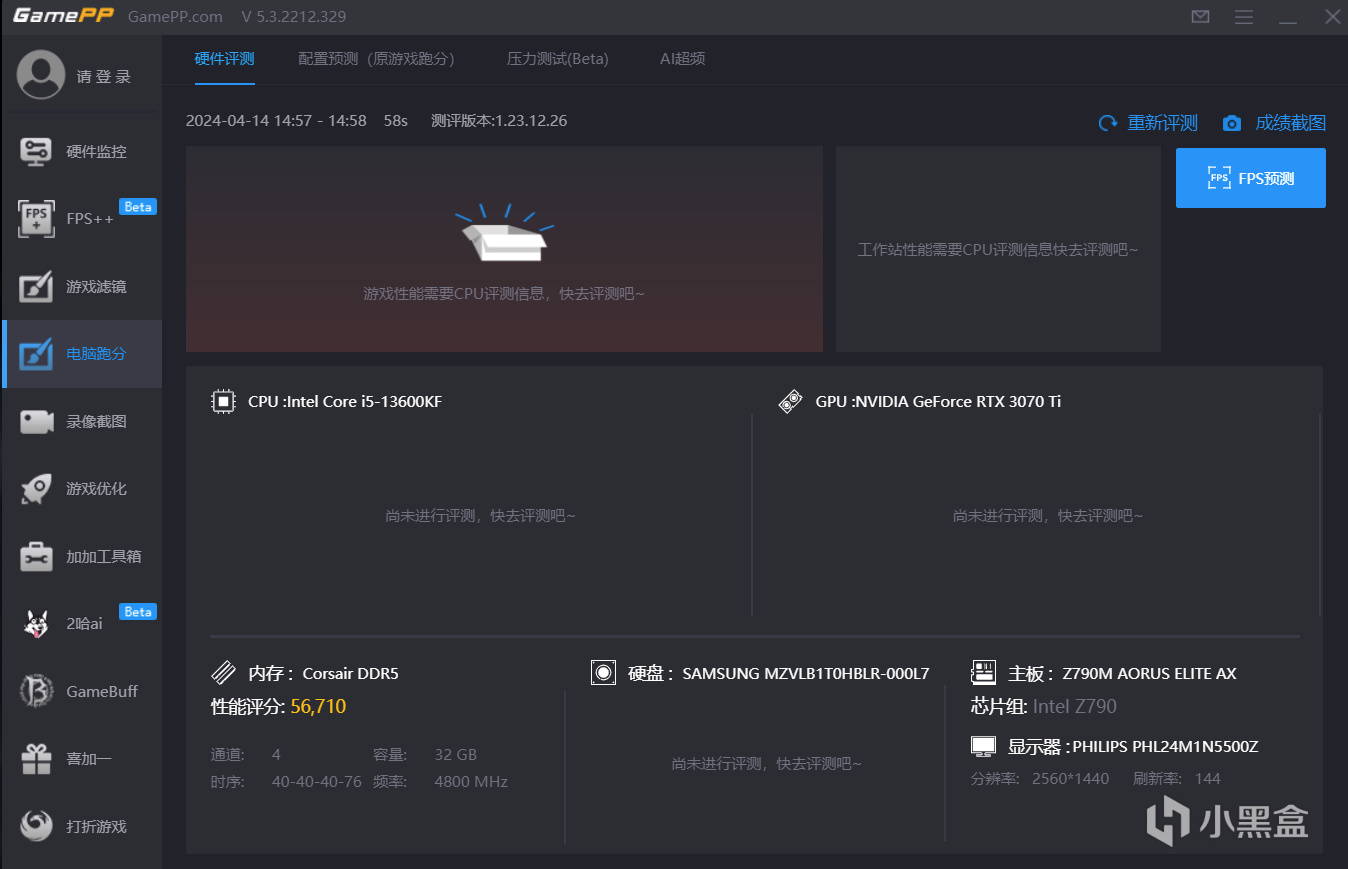Image resolution: width=1348 pixels, height=869 pixels.
Task: Switch to 配置预测（原游戏跑分）tab
Action: click(x=377, y=59)
